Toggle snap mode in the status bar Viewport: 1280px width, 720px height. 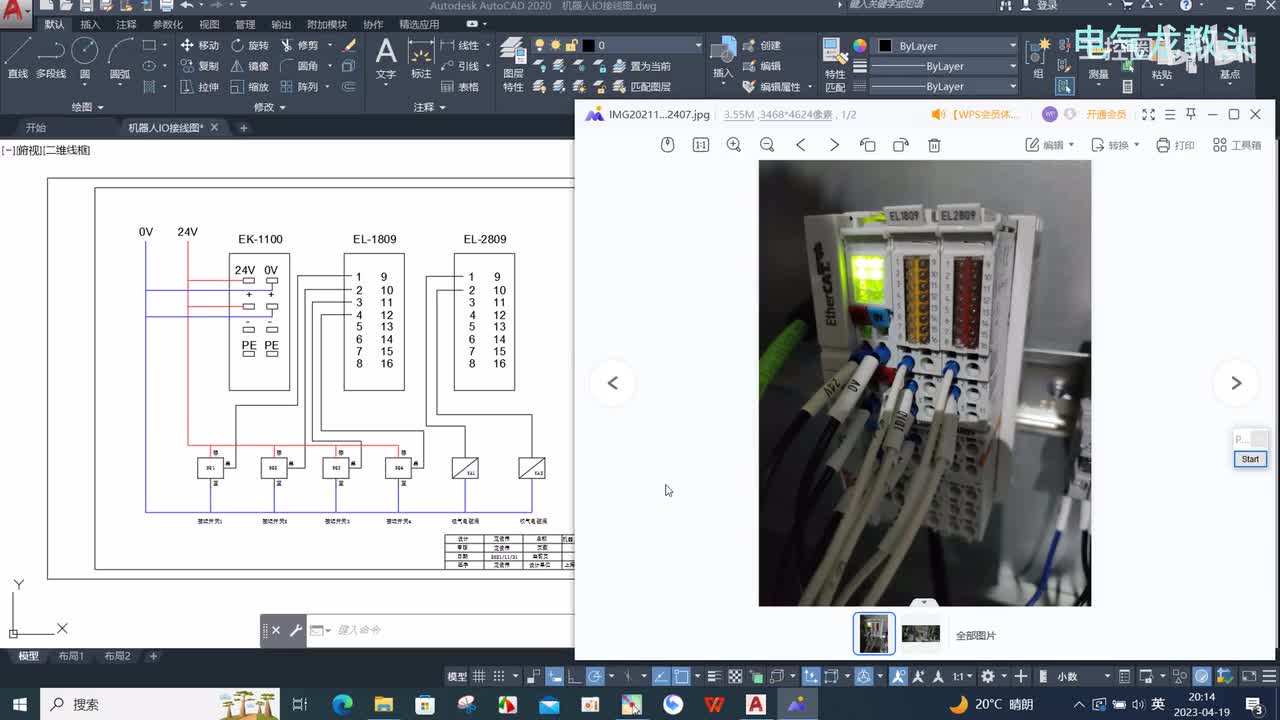point(499,676)
